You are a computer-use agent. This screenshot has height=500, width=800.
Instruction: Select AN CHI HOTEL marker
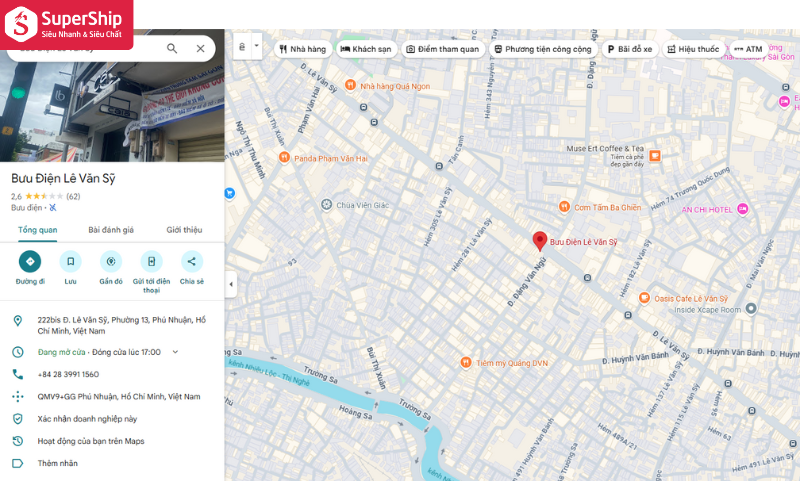[x=743, y=209]
